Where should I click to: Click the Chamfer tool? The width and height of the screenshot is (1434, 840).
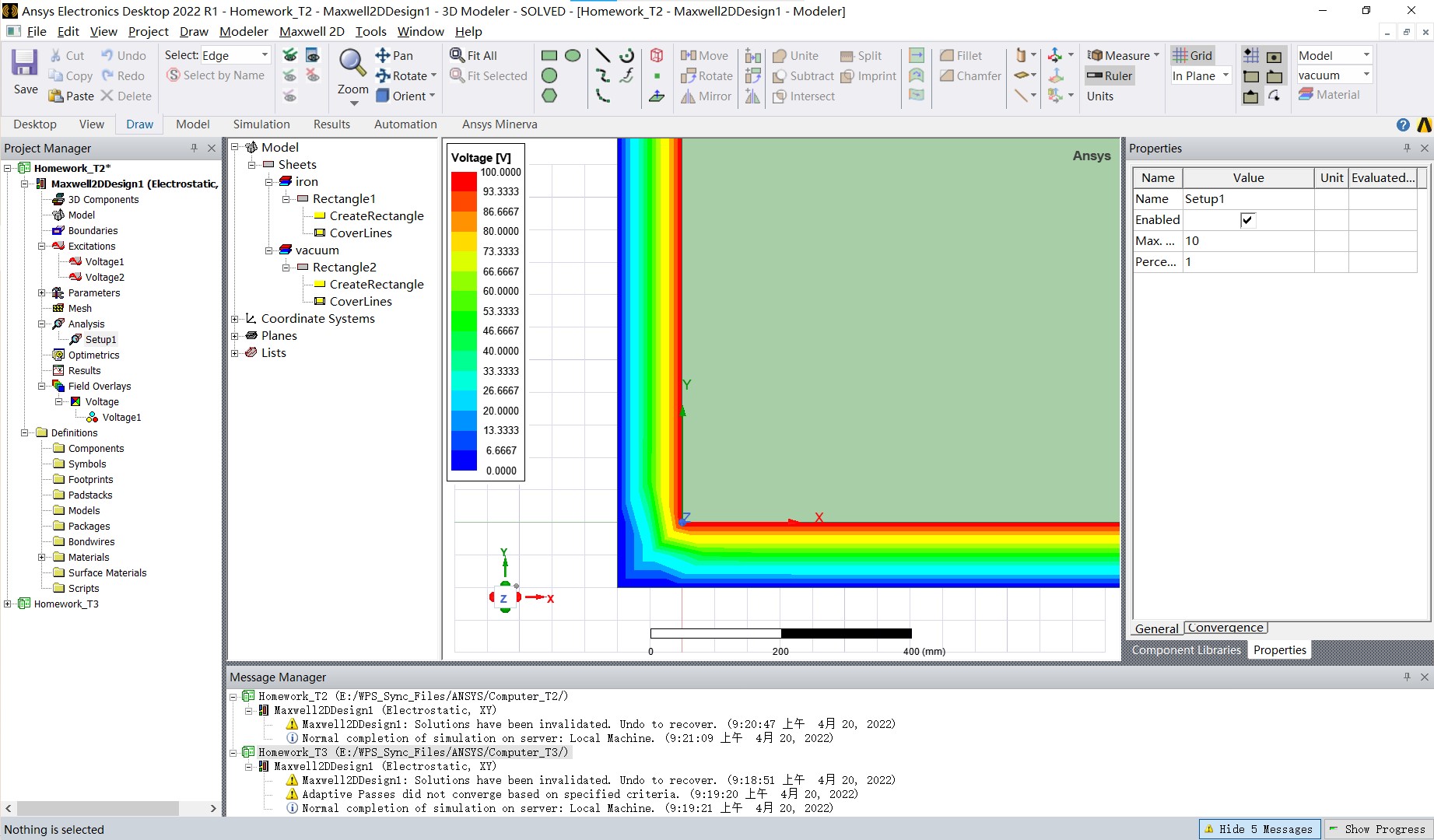[970, 75]
